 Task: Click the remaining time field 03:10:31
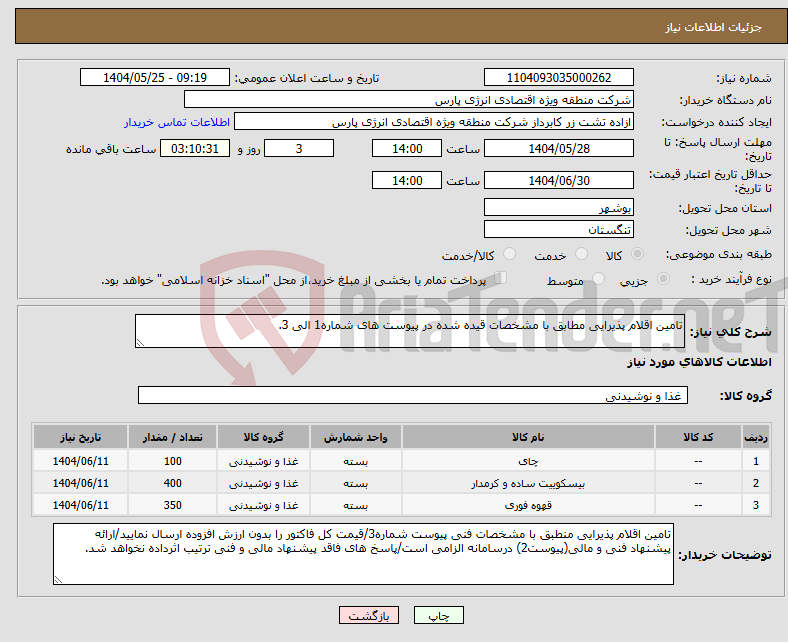click(x=195, y=149)
